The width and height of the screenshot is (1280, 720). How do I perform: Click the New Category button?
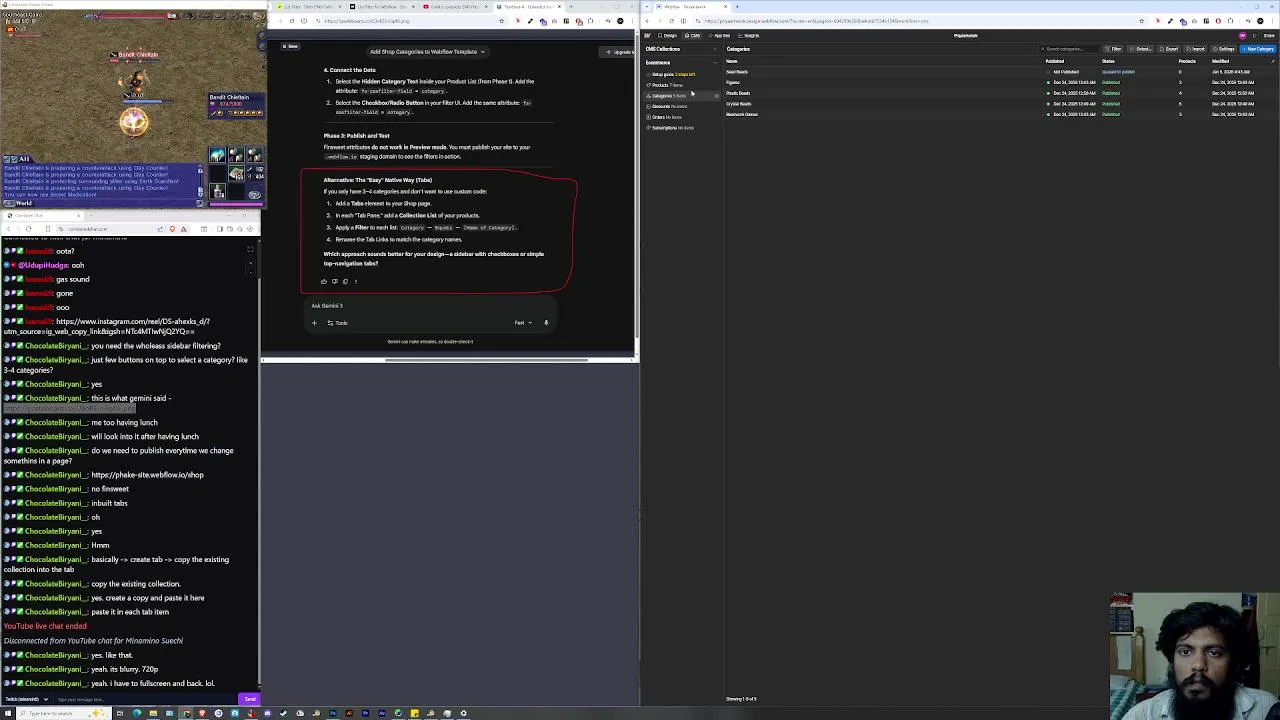pyautogui.click(x=1258, y=49)
